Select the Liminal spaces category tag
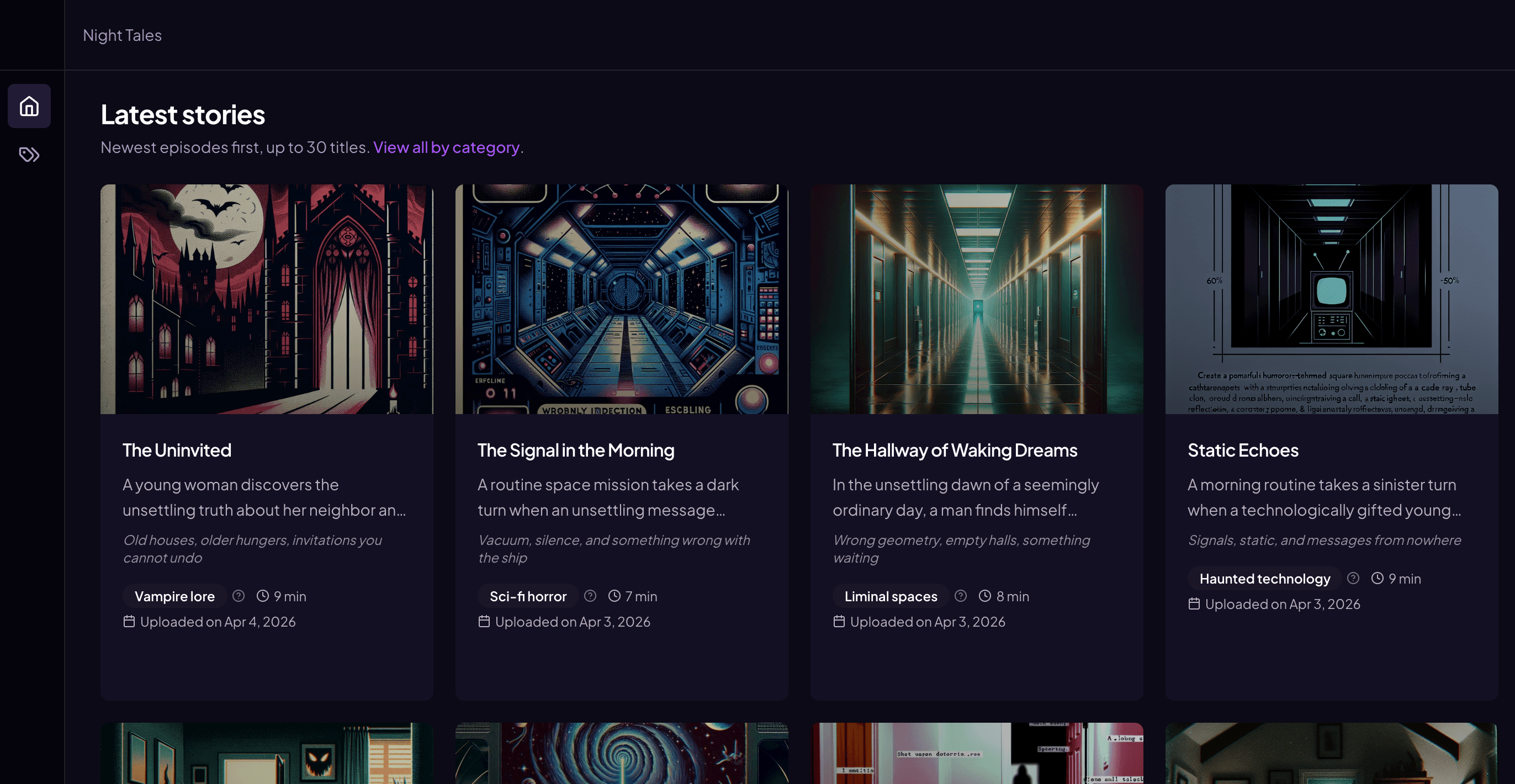The width and height of the screenshot is (1515, 784). pyautogui.click(x=891, y=596)
